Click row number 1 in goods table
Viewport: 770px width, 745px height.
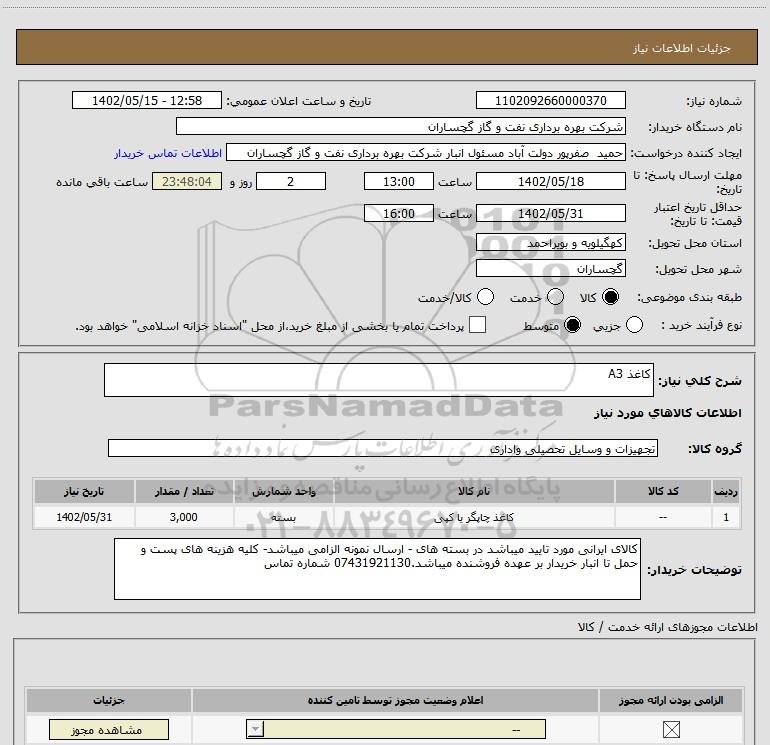coord(726,517)
